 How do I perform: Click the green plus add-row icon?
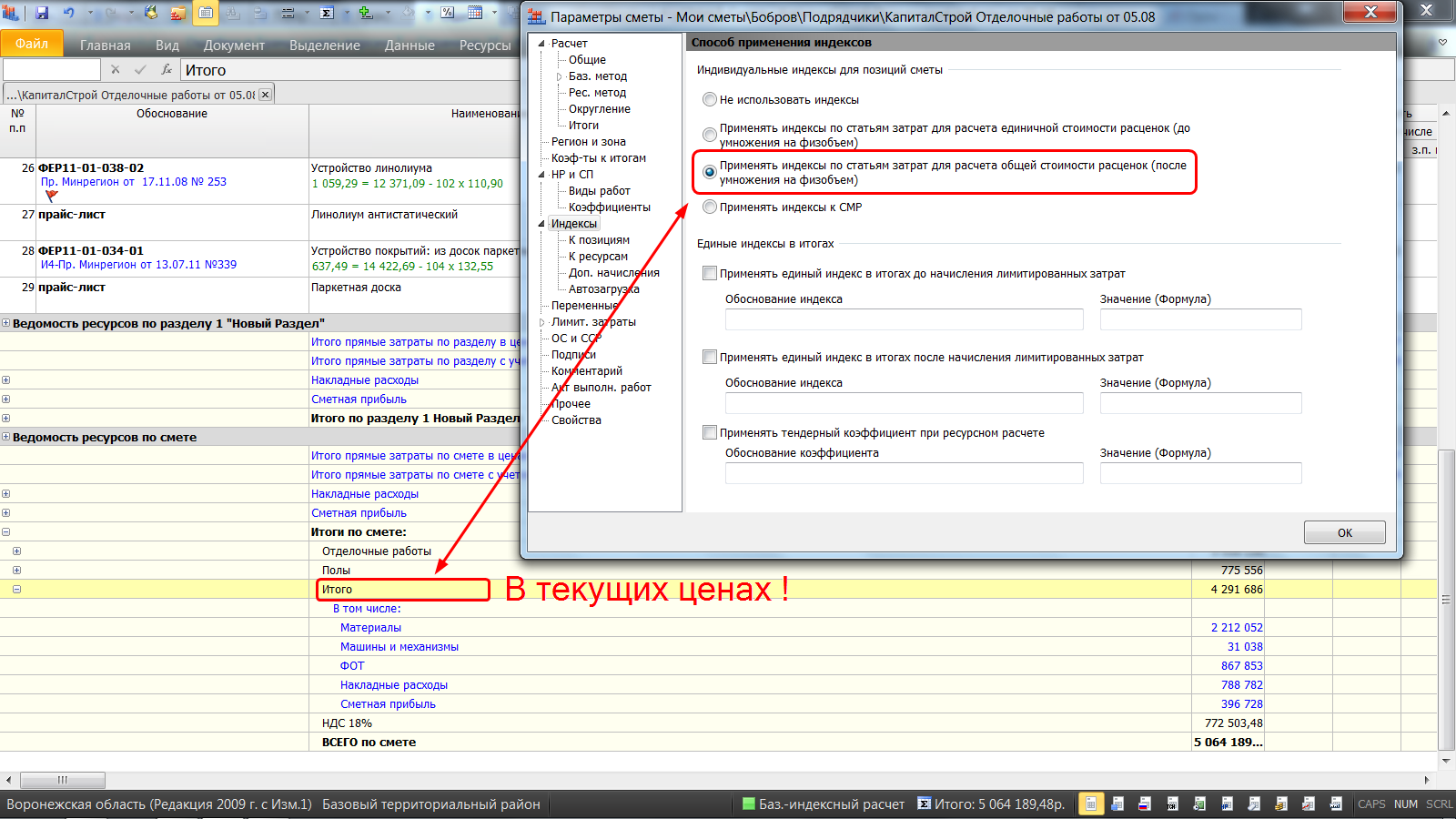pos(366,13)
